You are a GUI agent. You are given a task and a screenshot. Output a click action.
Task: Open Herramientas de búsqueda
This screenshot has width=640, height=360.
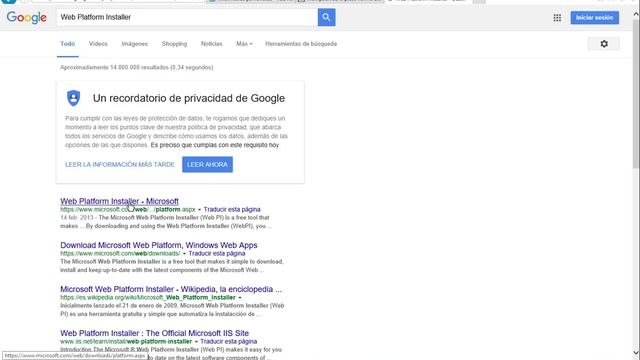coord(301,44)
